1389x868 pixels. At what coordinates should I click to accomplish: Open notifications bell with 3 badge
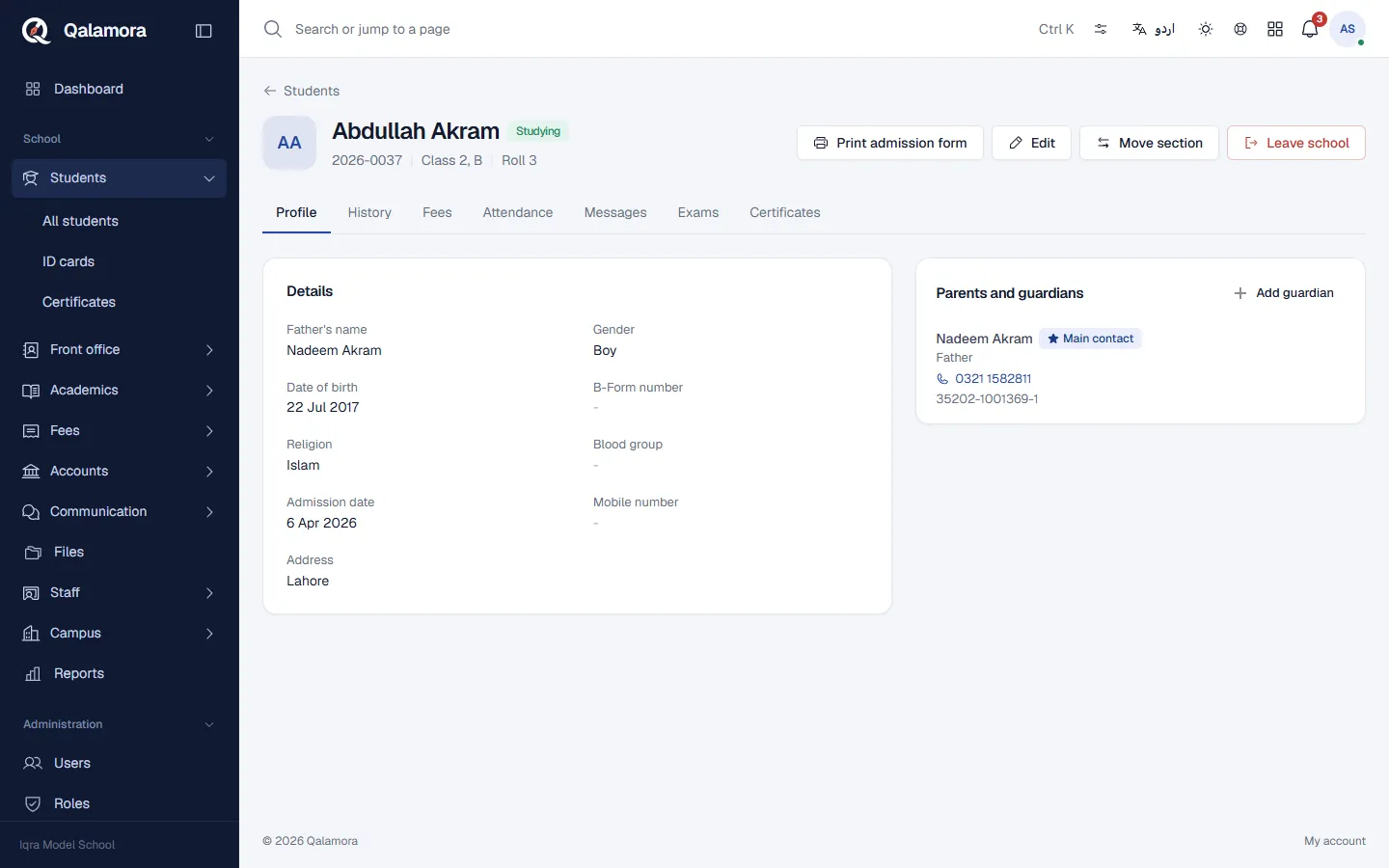[x=1310, y=28]
